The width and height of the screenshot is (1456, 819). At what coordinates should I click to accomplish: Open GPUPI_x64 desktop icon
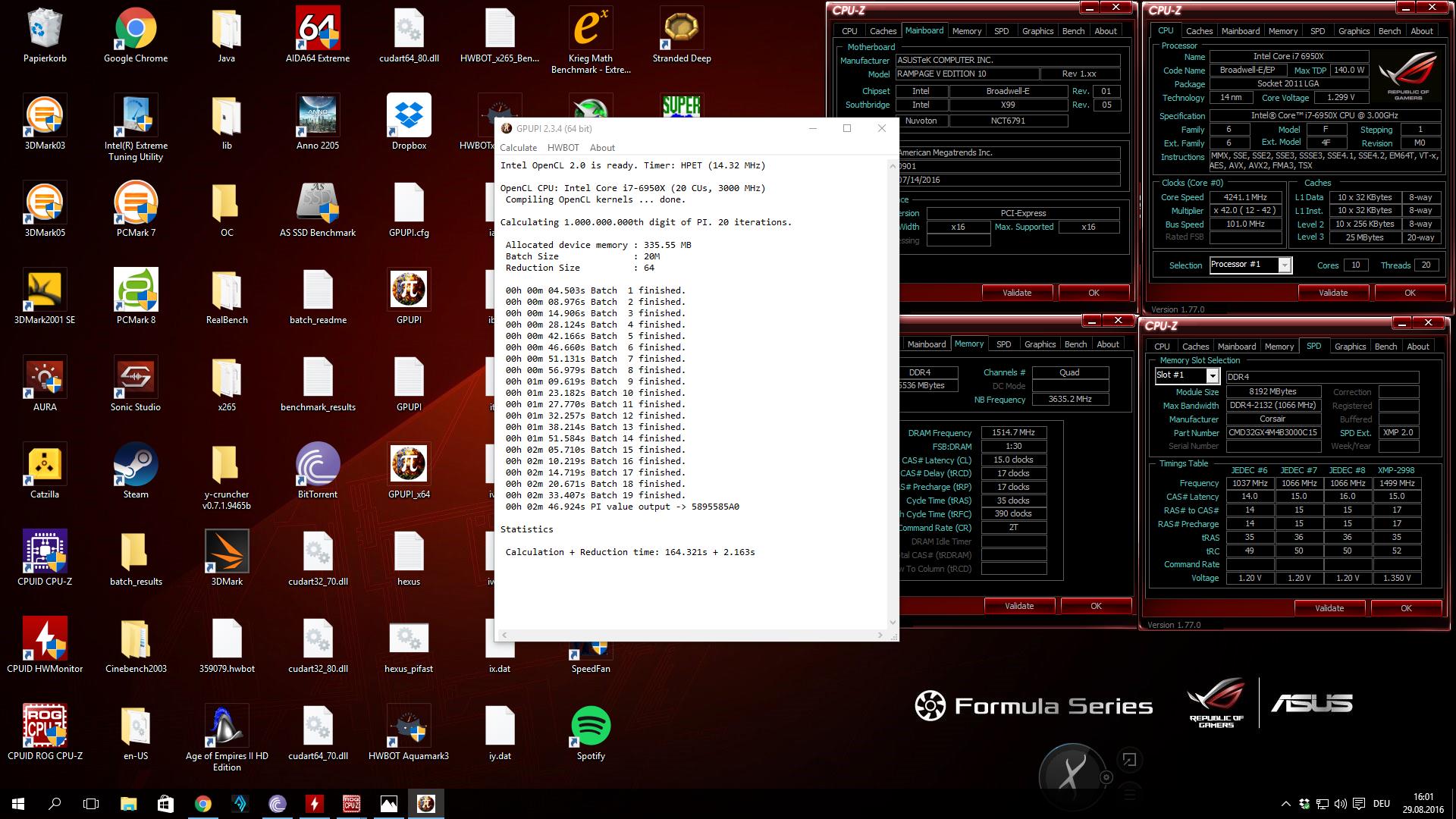coord(409,472)
